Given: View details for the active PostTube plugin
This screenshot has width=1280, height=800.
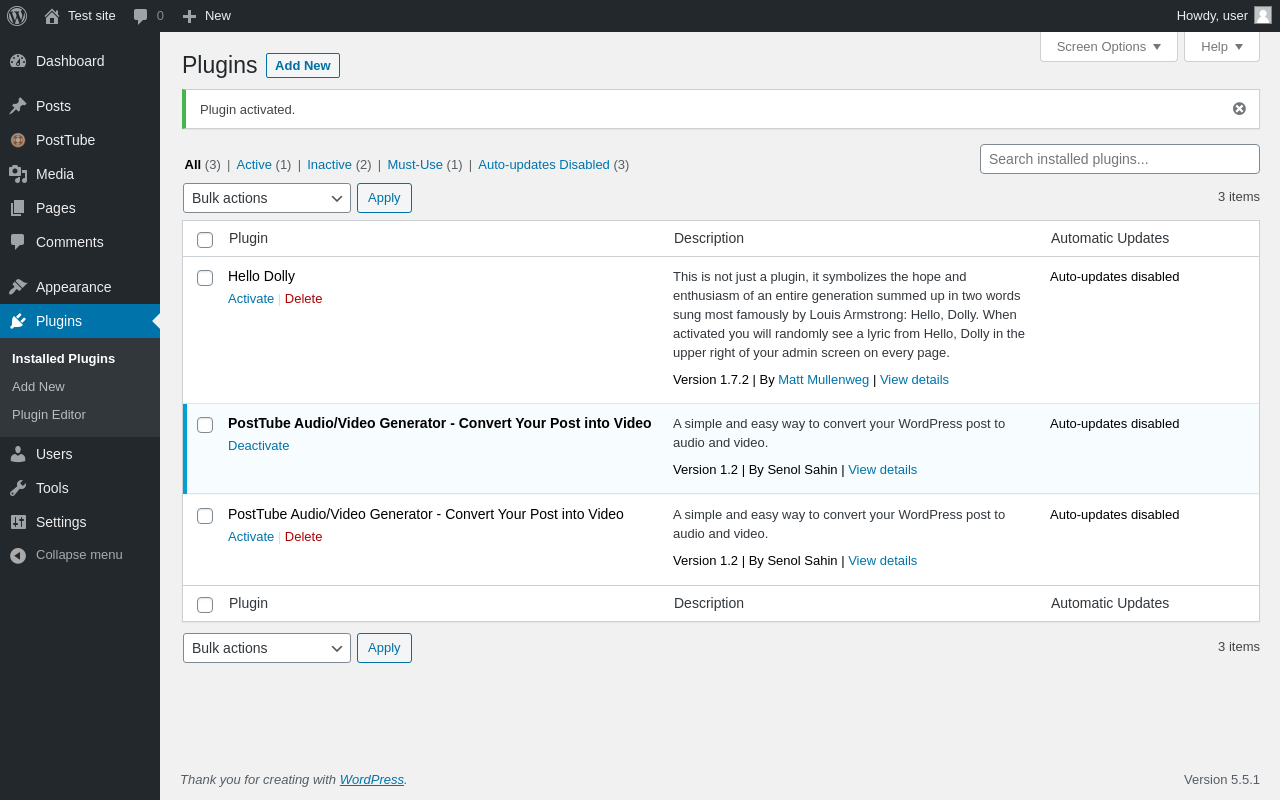Looking at the screenshot, I should click(x=883, y=470).
